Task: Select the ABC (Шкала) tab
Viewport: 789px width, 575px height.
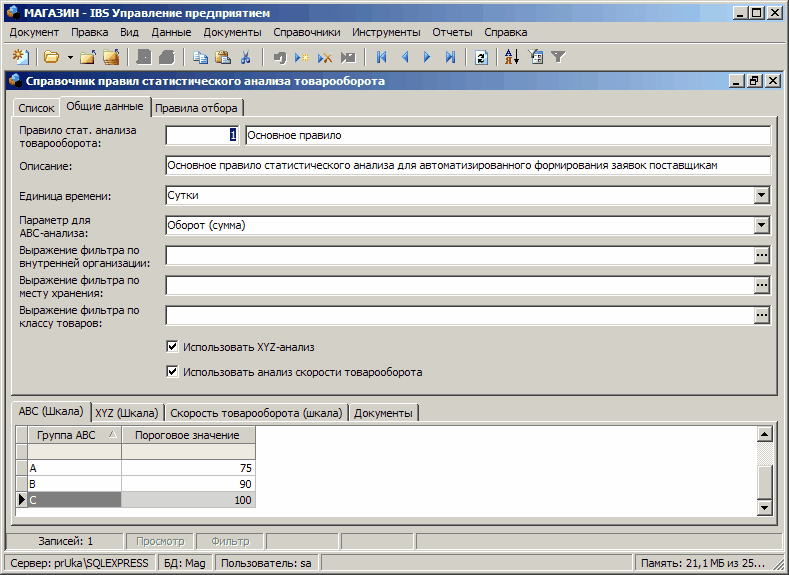Action: pyautogui.click(x=51, y=411)
